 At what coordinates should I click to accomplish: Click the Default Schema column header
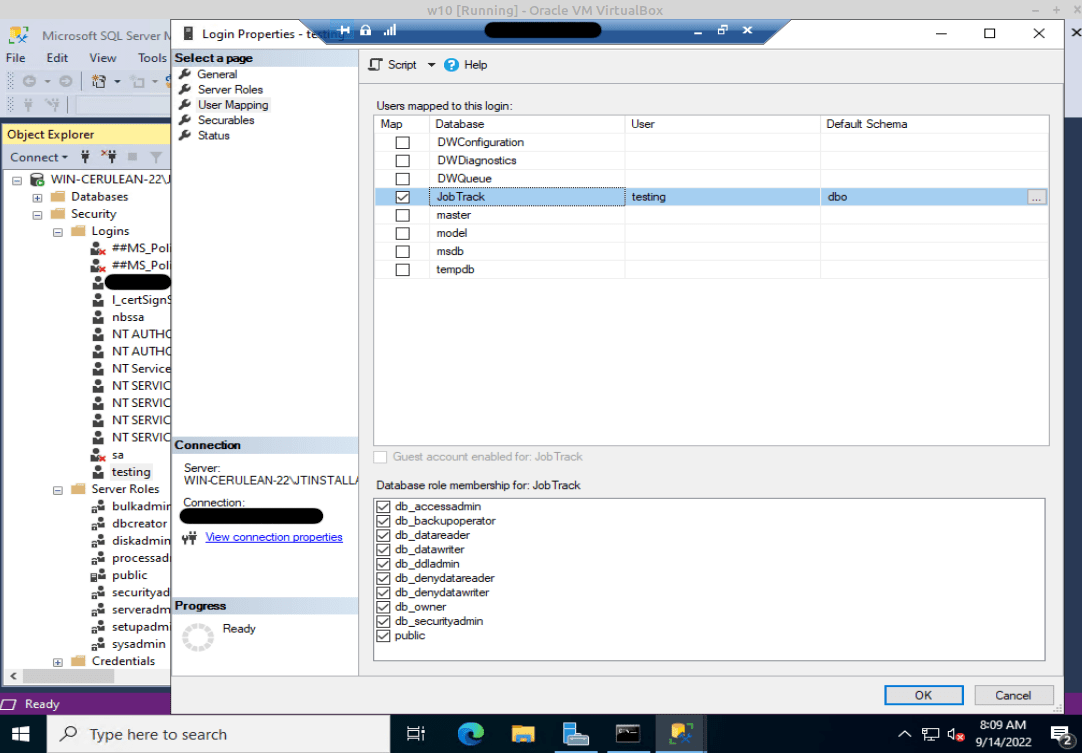coord(934,124)
